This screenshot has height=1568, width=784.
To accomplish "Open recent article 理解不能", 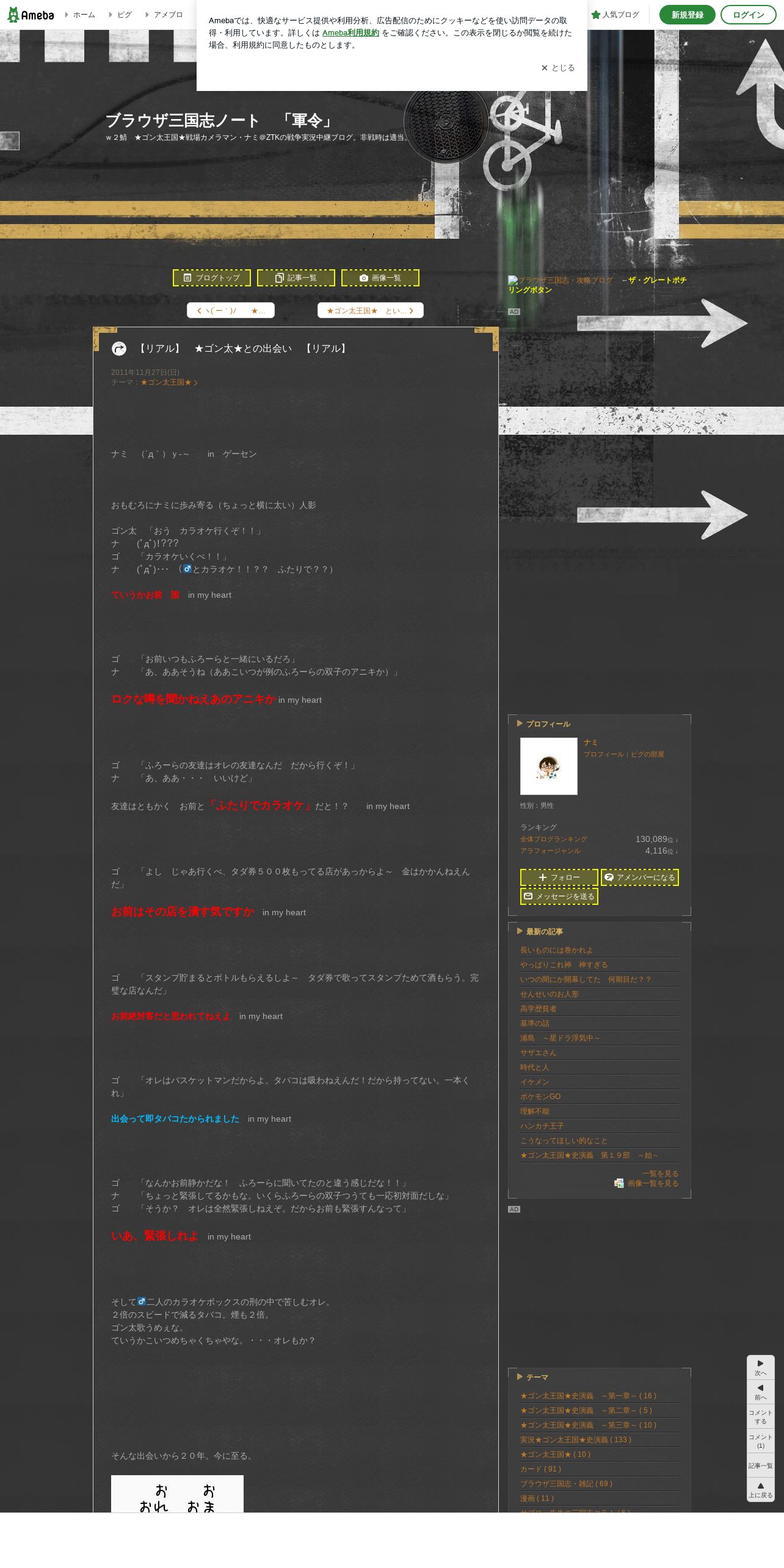I will click(535, 1111).
